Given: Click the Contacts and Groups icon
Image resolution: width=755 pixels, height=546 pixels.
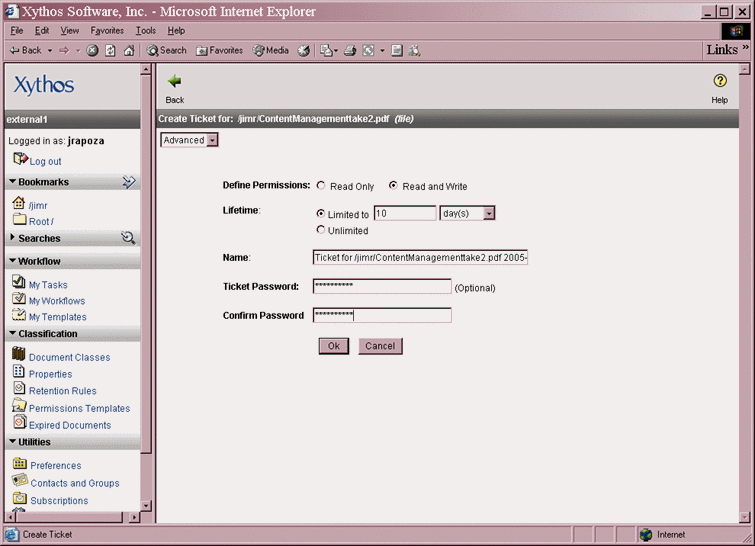Looking at the screenshot, I should (20, 480).
